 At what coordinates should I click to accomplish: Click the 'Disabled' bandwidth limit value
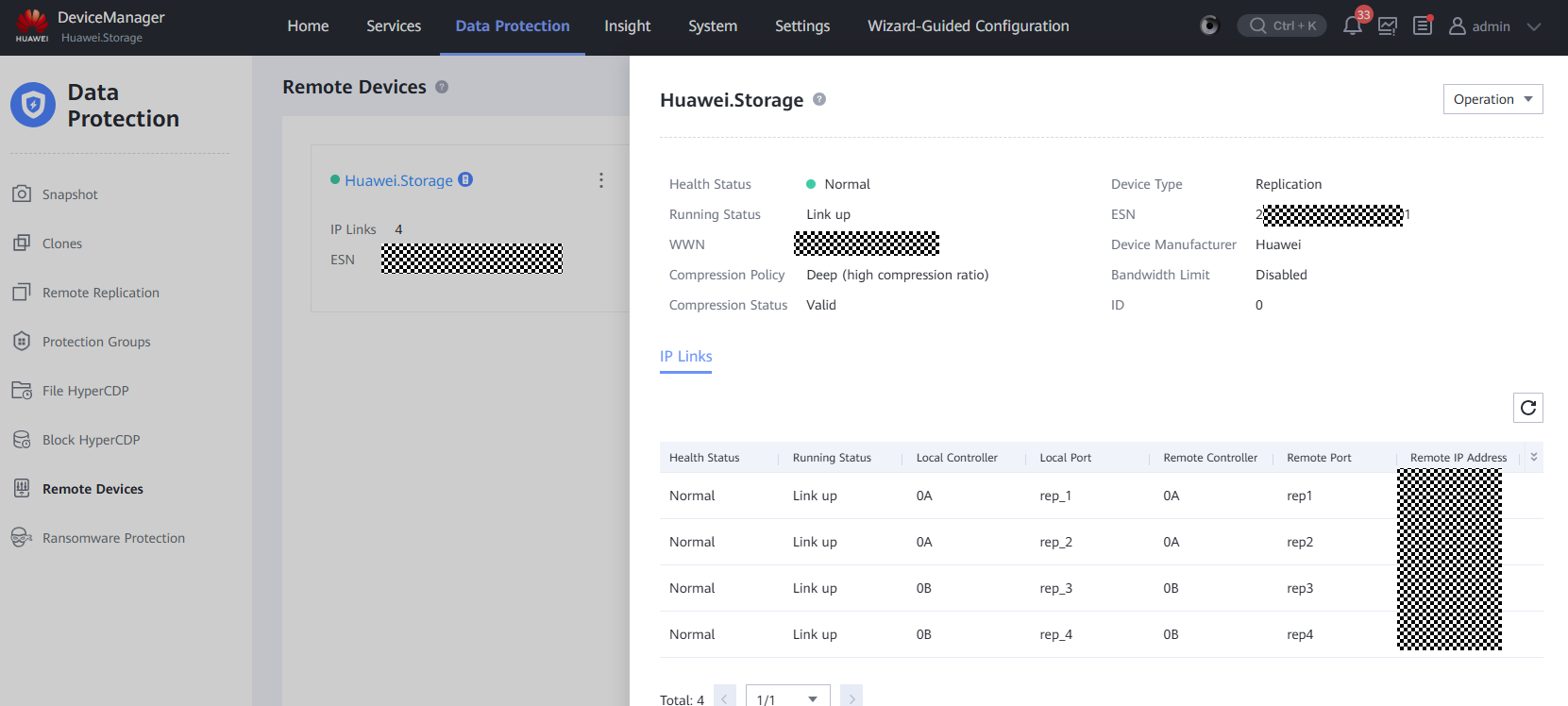coord(1281,275)
